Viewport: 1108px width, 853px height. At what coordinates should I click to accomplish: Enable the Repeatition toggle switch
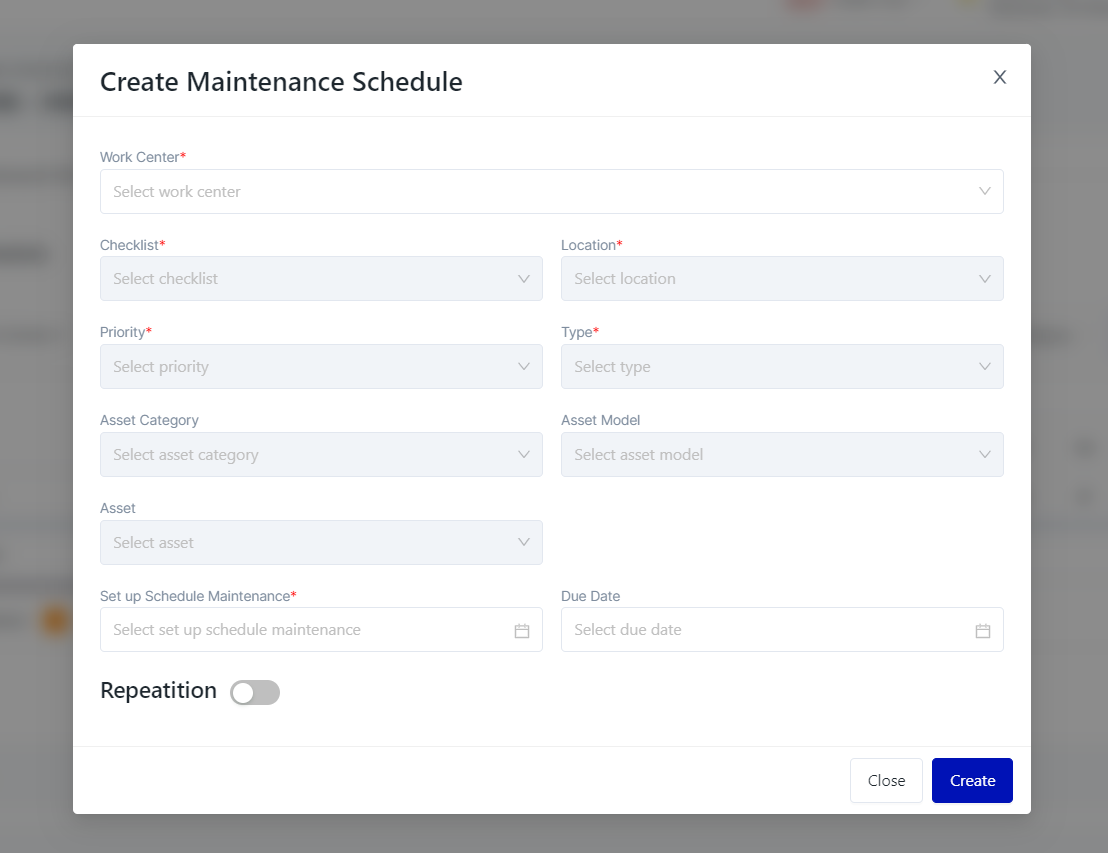(x=255, y=692)
